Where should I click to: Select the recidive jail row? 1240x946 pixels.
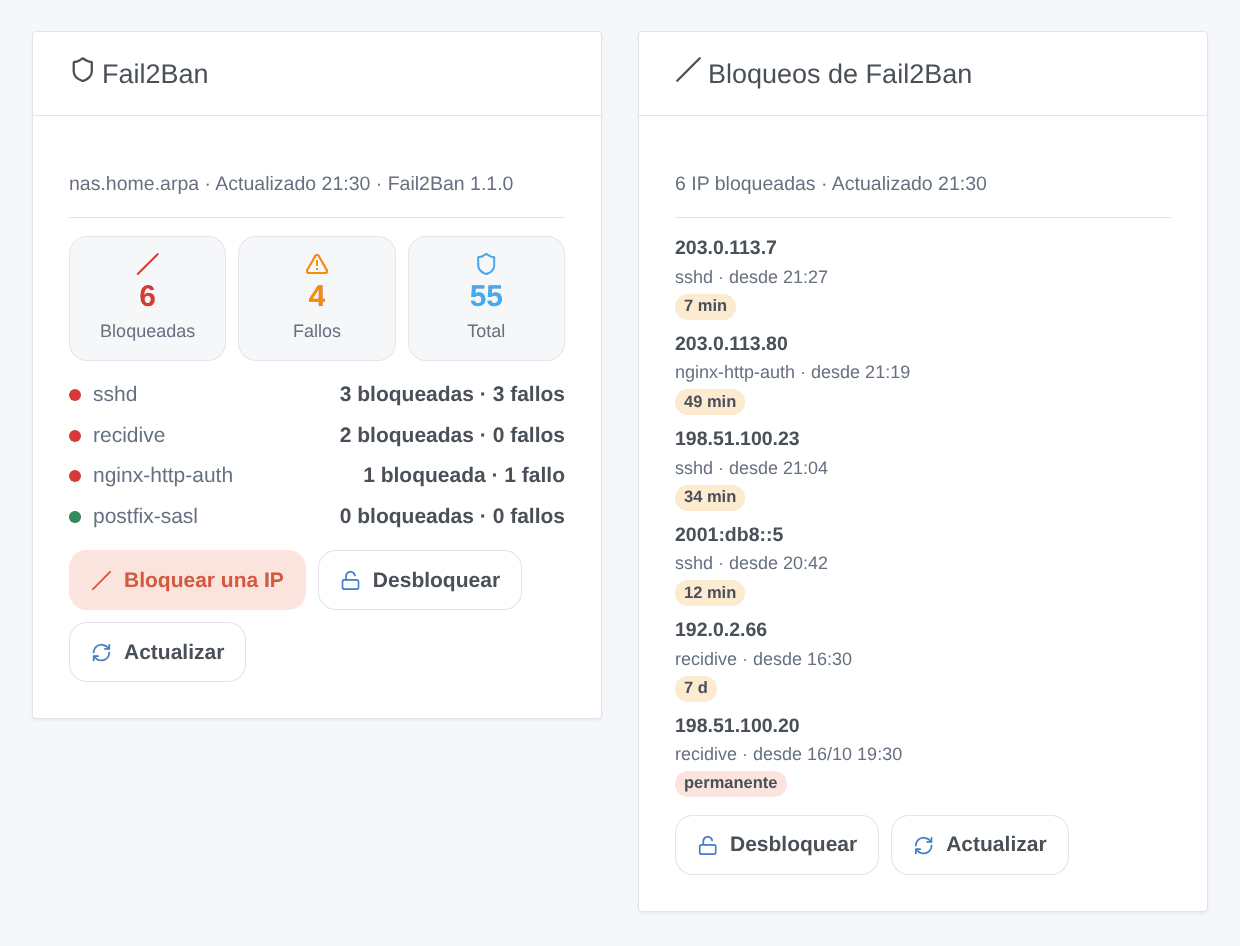click(x=317, y=435)
